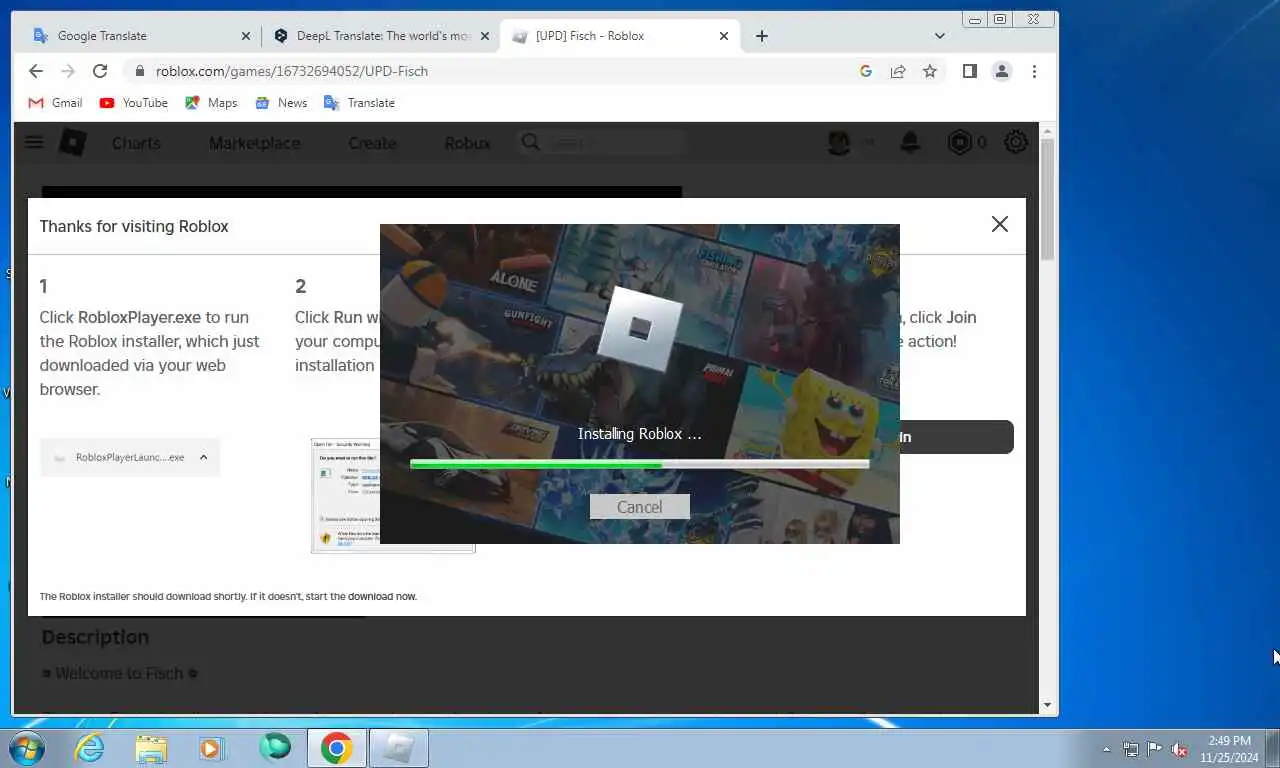Open Maps bookmark
The height and width of the screenshot is (768, 1280).
click(x=211, y=103)
